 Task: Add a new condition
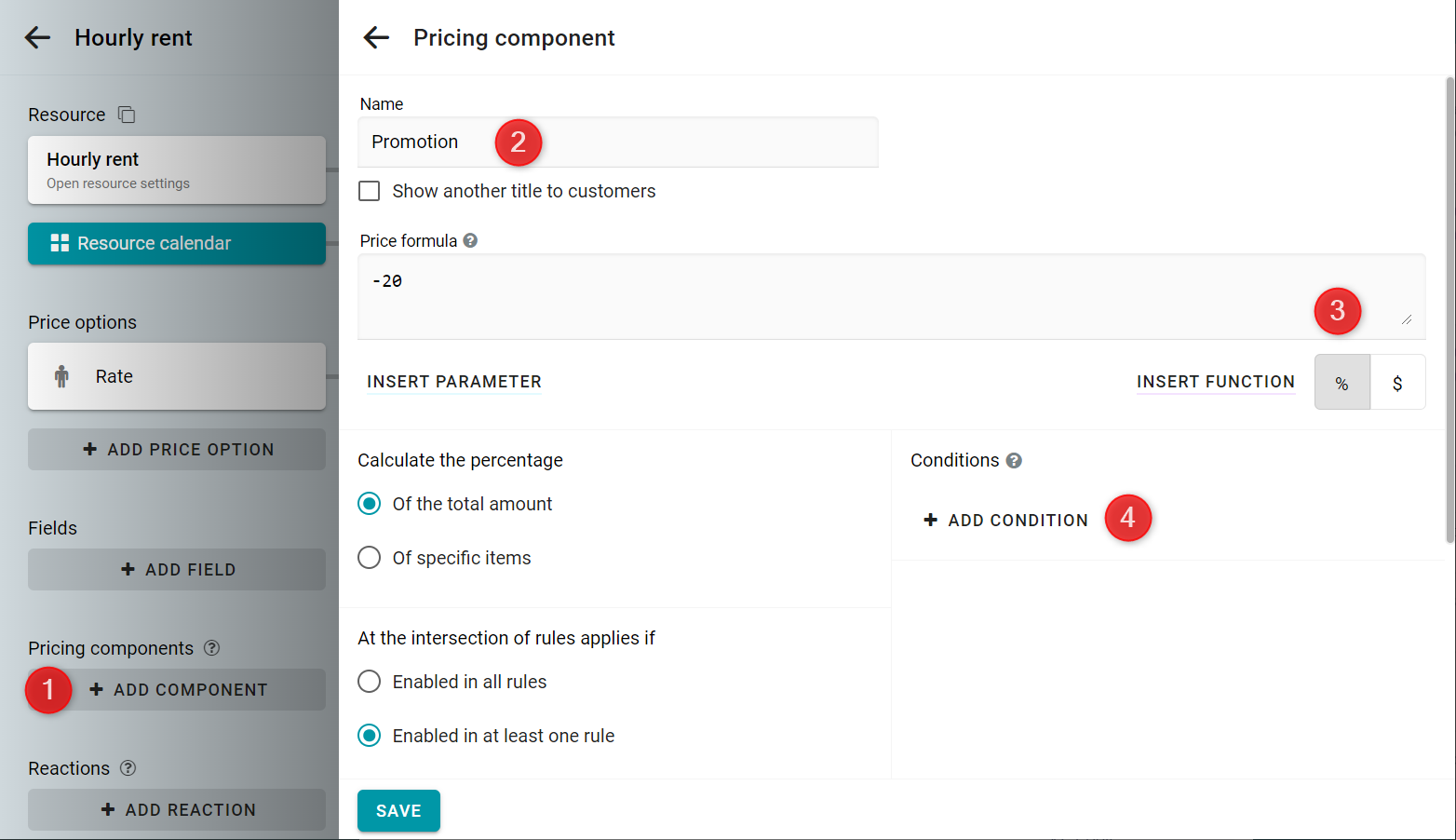[x=1005, y=520]
